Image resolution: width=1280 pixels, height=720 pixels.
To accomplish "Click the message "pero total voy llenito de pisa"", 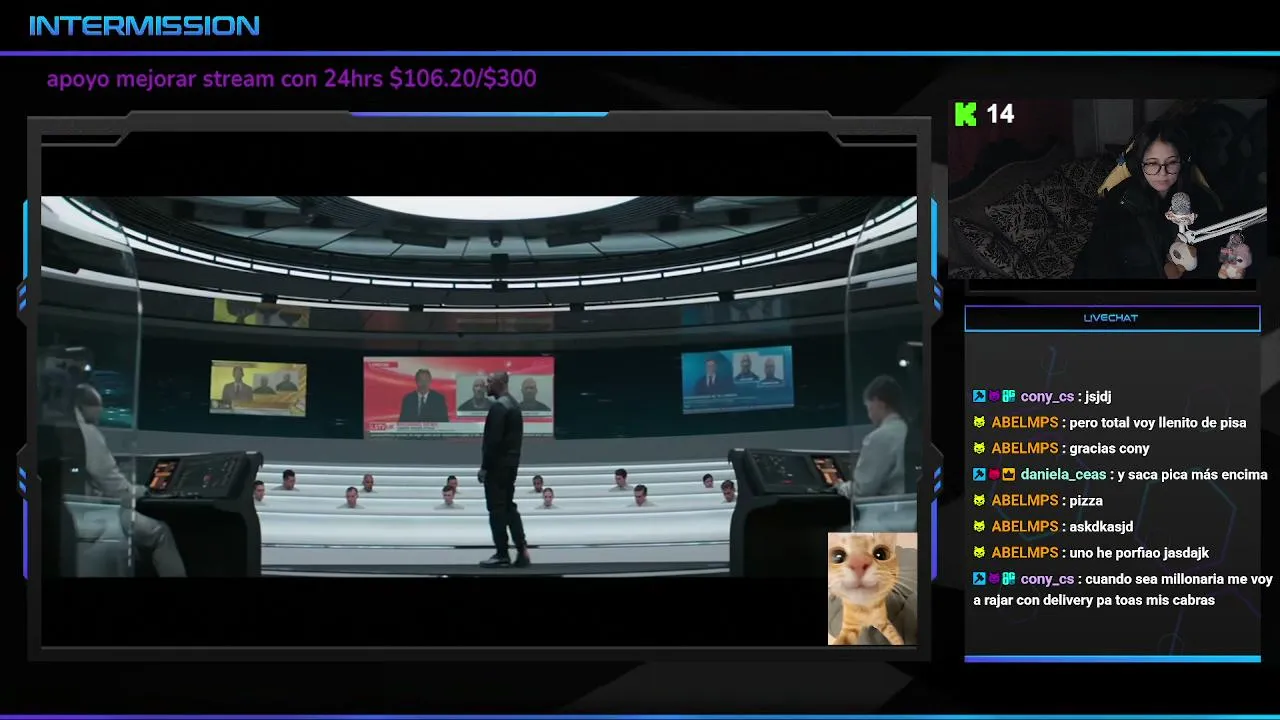I will (x=1158, y=423).
